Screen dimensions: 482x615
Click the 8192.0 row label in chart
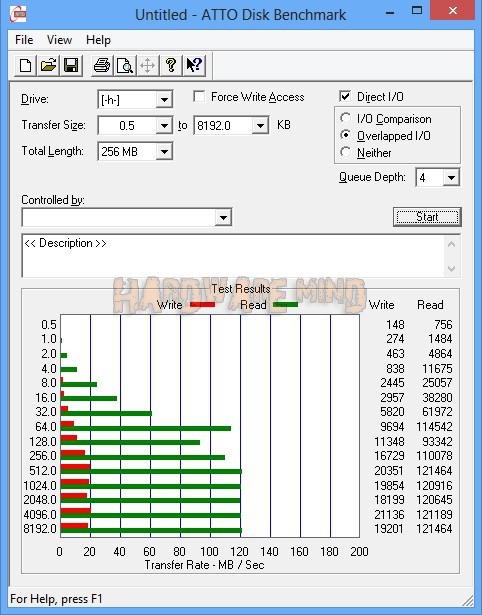40,528
